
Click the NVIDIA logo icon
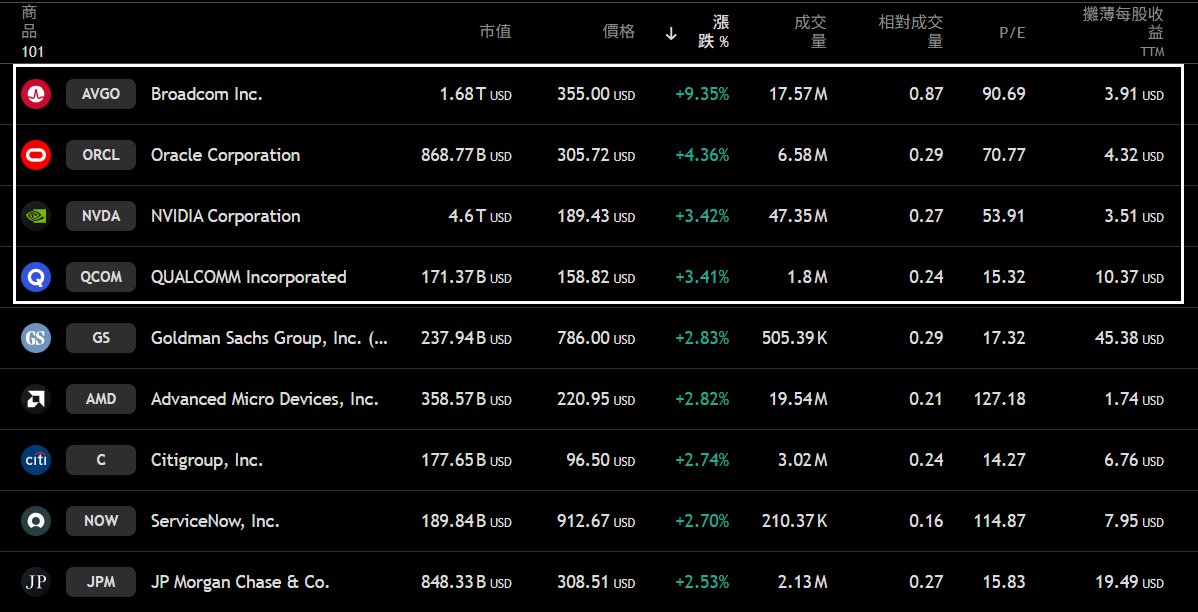point(36,216)
